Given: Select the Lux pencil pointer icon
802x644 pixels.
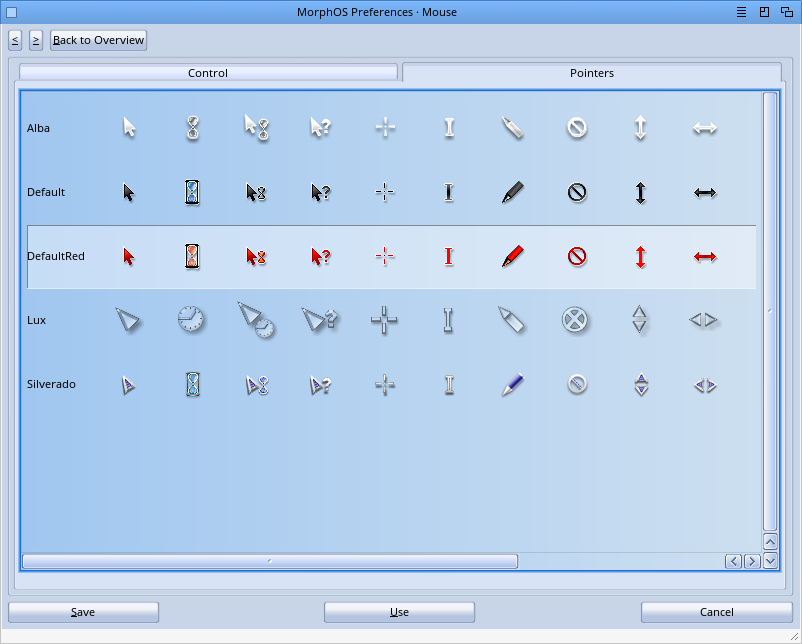Looking at the screenshot, I should [x=511, y=320].
